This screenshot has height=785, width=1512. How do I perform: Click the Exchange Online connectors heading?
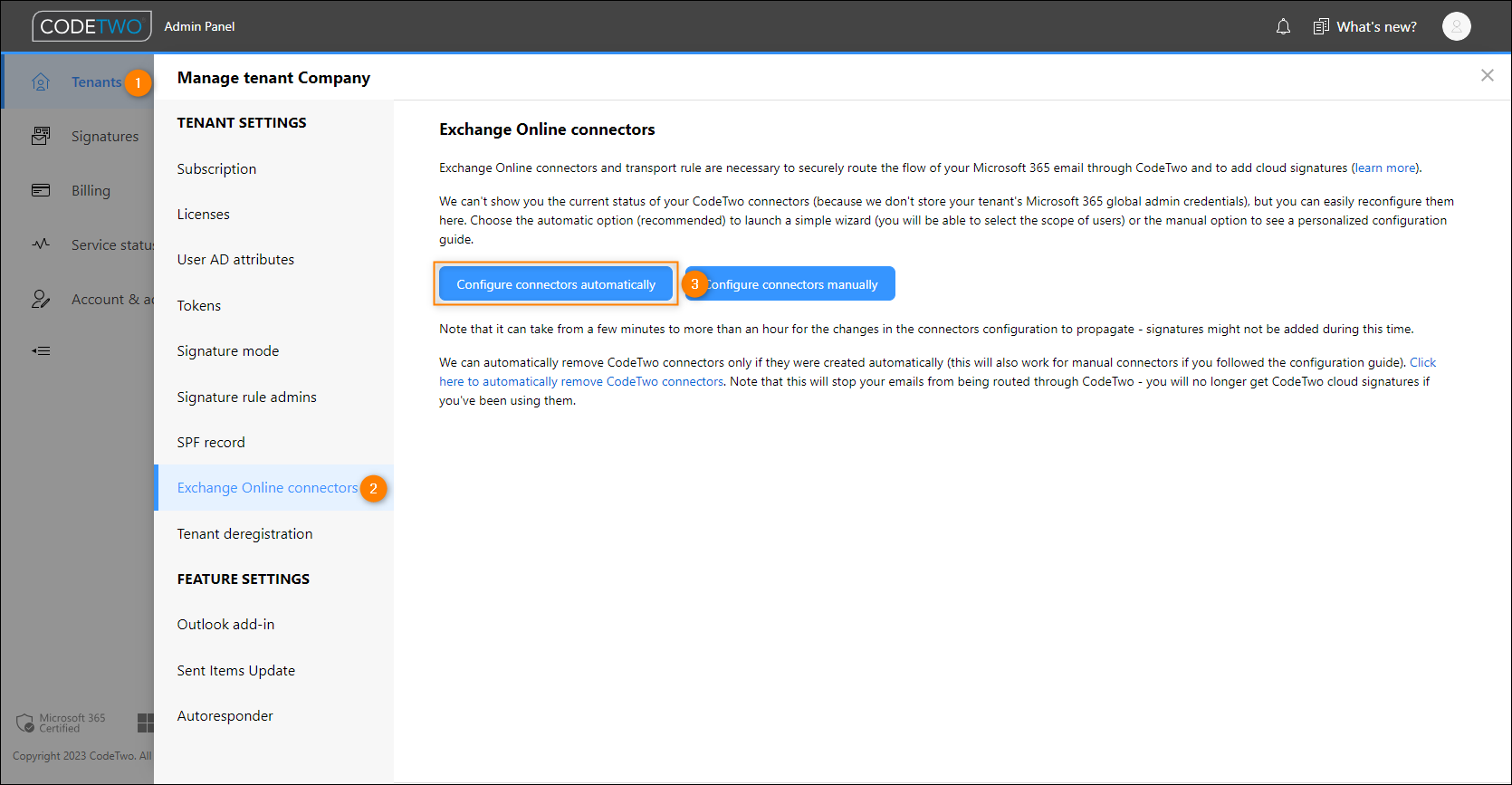tap(547, 129)
